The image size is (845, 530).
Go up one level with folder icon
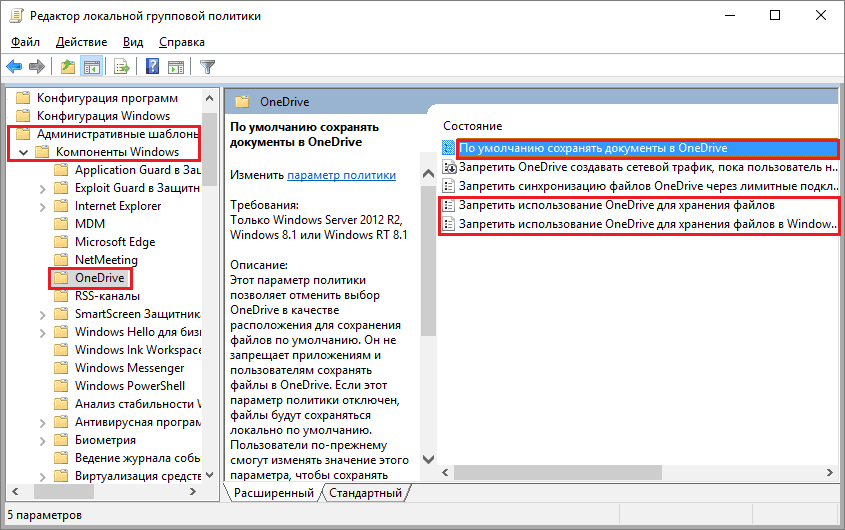67,67
